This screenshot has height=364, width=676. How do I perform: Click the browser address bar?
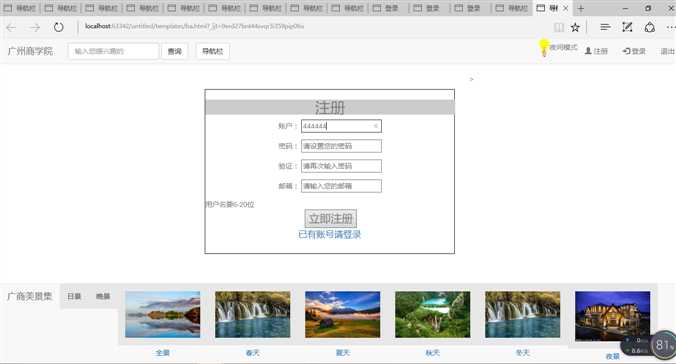coord(310,26)
